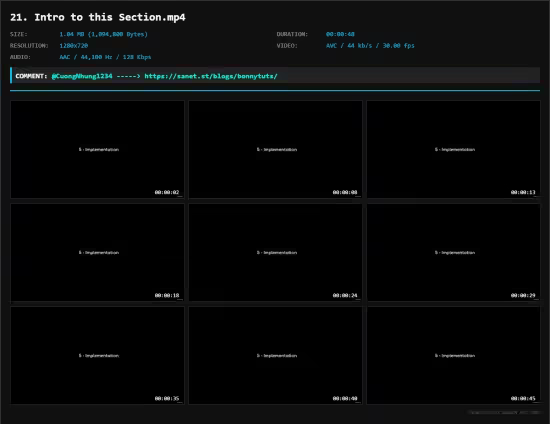
Task: Click the thumbnail stamped 00:00:08
Action: pos(275,149)
